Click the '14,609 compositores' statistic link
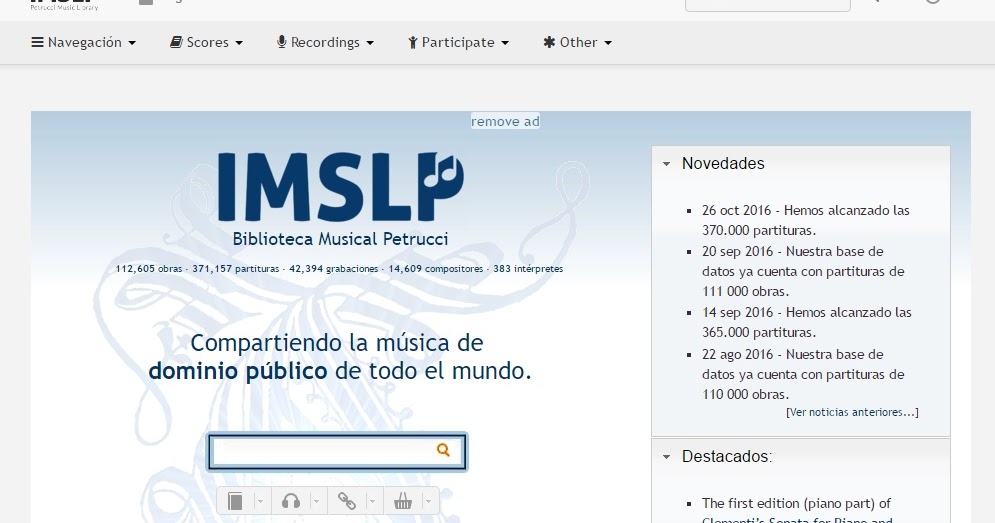 pos(436,268)
